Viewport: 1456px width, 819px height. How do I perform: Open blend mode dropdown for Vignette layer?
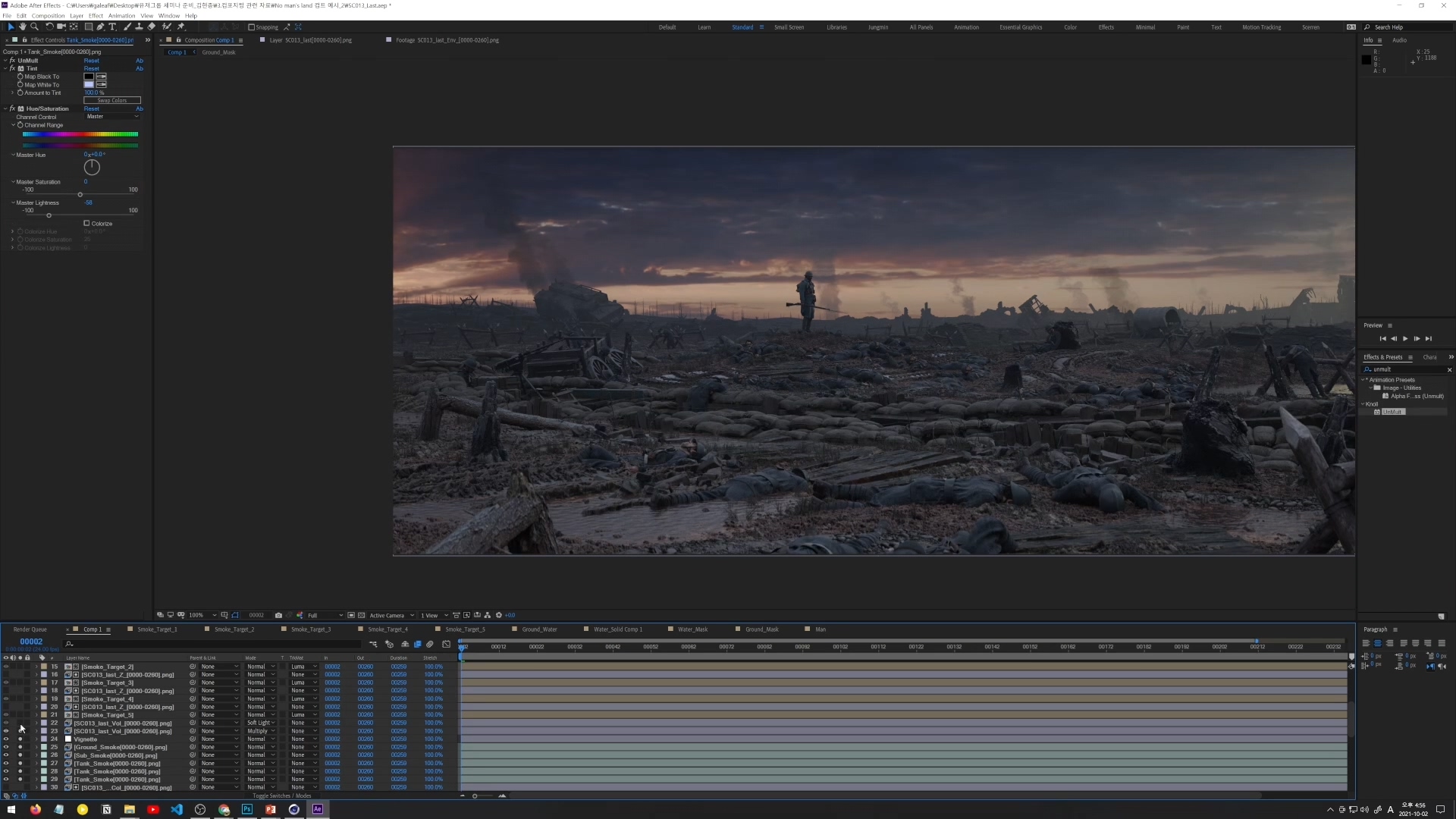pos(261,739)
